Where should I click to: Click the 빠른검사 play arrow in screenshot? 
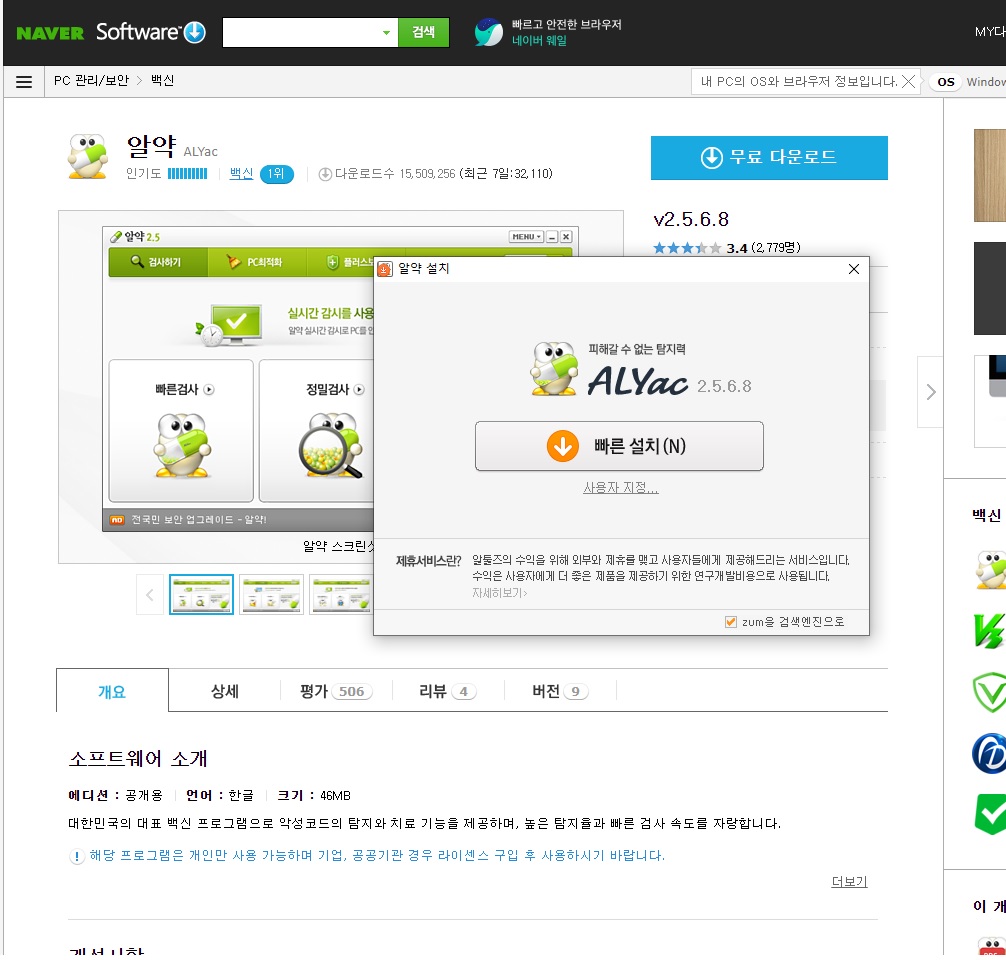point(209,390)
